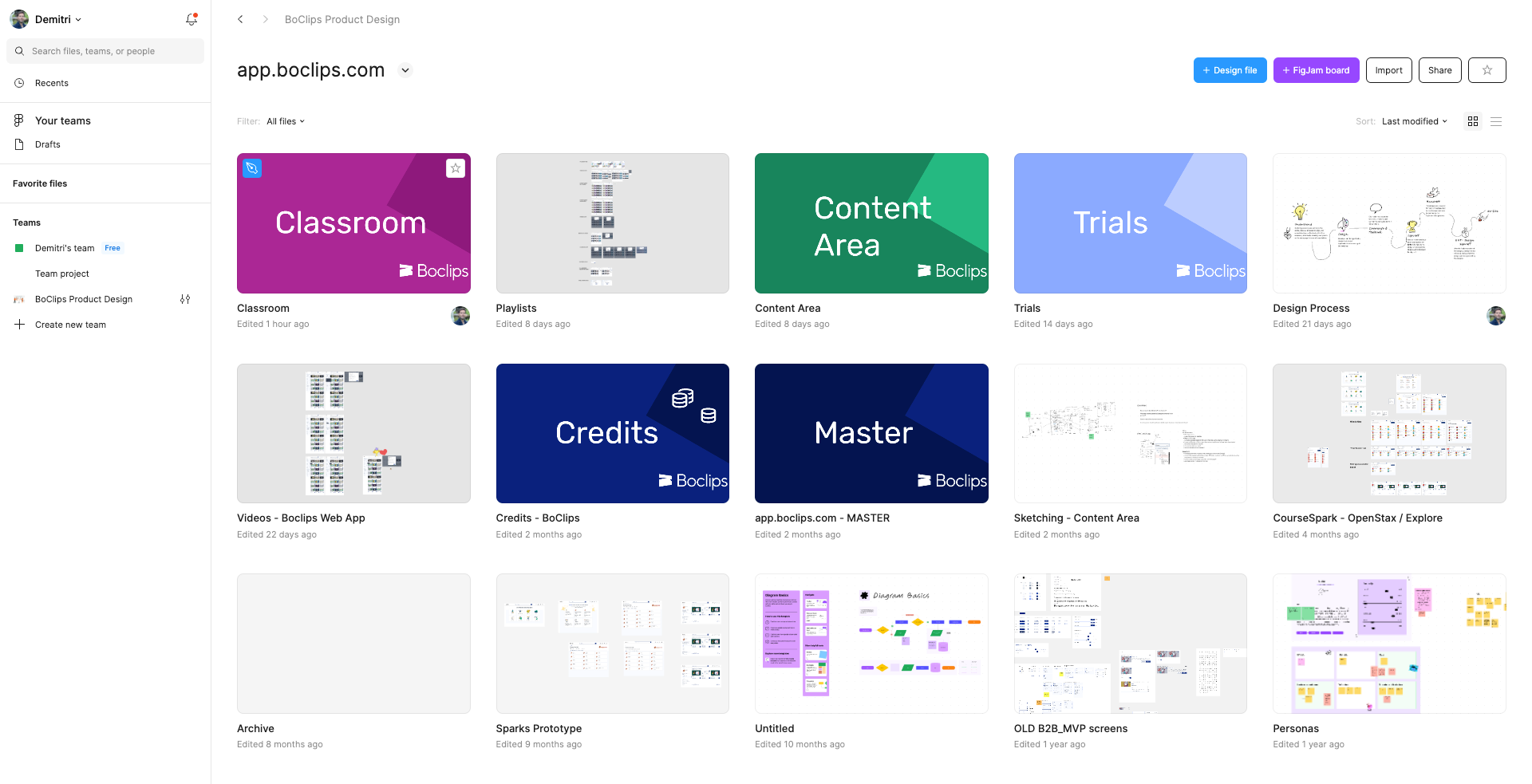Click the BoClips Product Design breadcrumb
The width and height of the screenshot is (1532, 784).
tap(342, 19)
